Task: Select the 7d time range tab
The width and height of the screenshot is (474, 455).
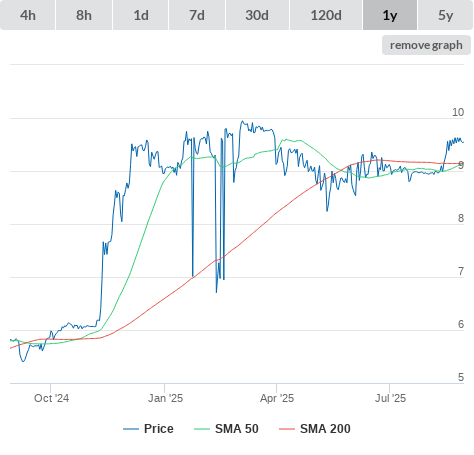Action: tap(197, 15)
